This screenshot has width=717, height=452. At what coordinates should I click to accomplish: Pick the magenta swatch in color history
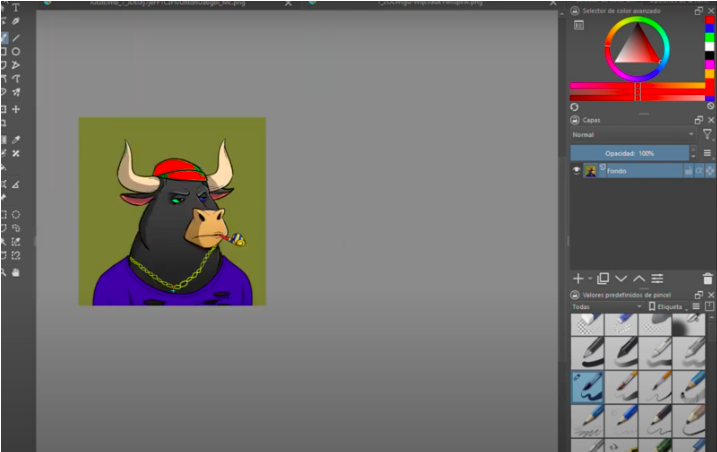(x=709, y=65)
